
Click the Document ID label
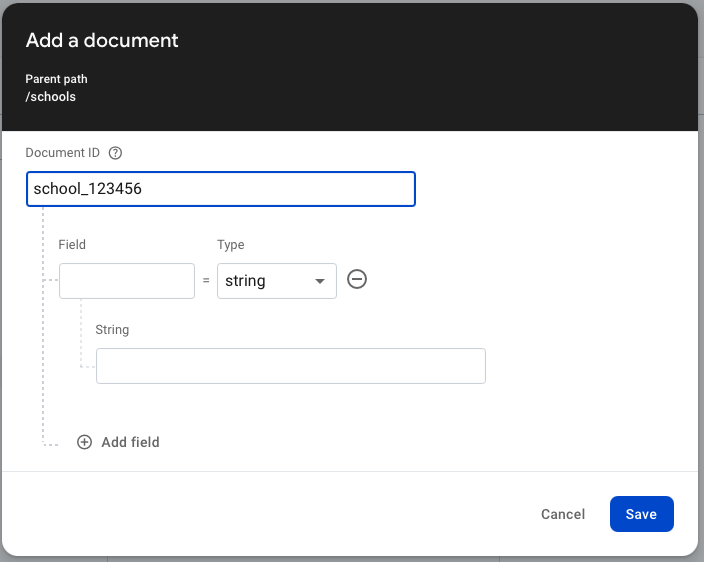(62, 153)
